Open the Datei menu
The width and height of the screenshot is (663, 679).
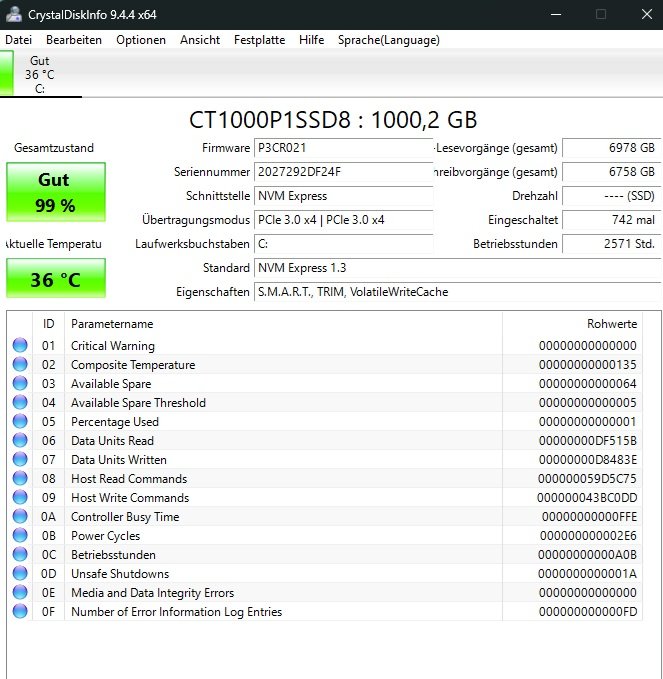click(19, 40)
